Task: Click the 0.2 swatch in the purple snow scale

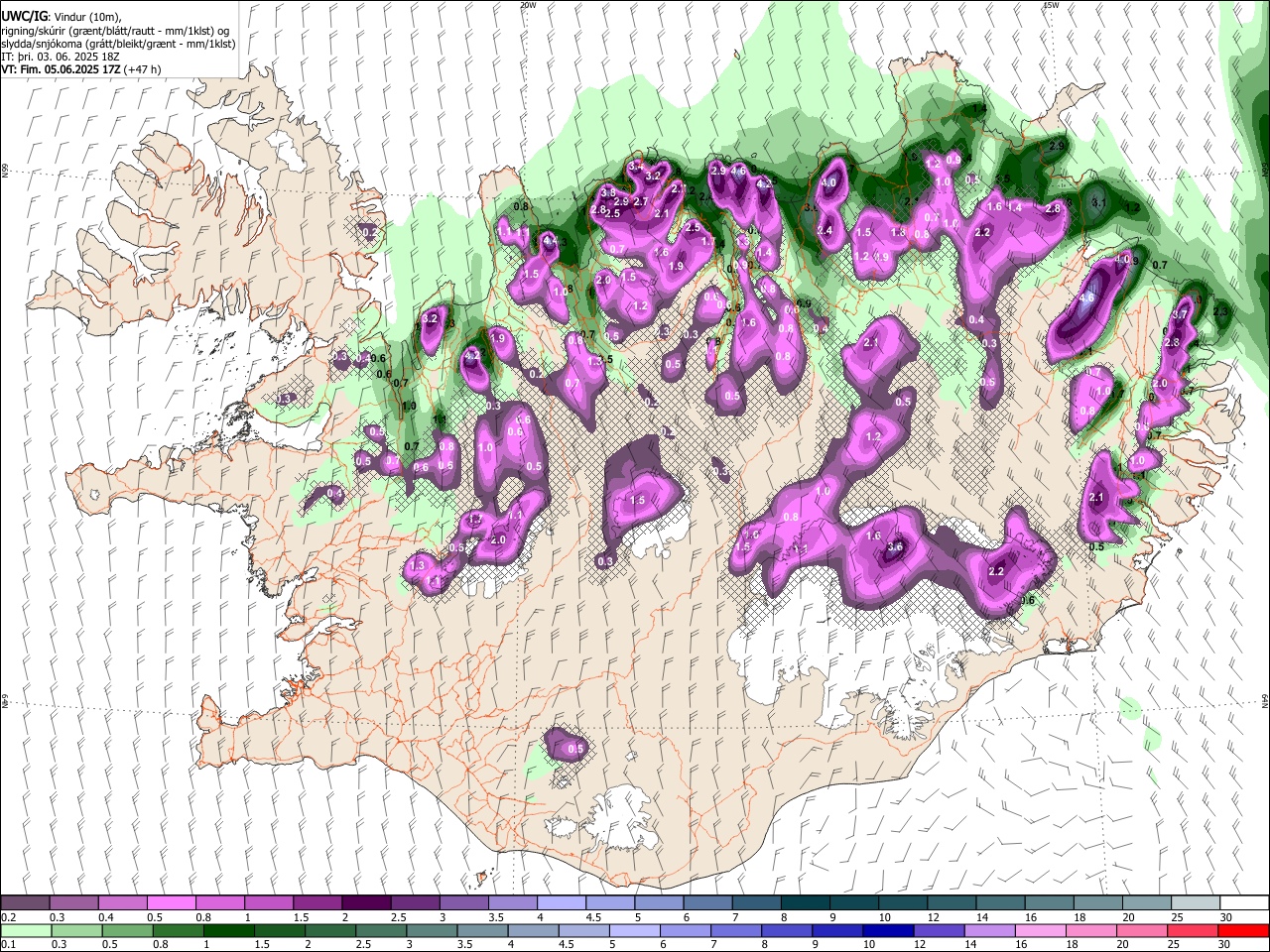Action: (25, 902)
